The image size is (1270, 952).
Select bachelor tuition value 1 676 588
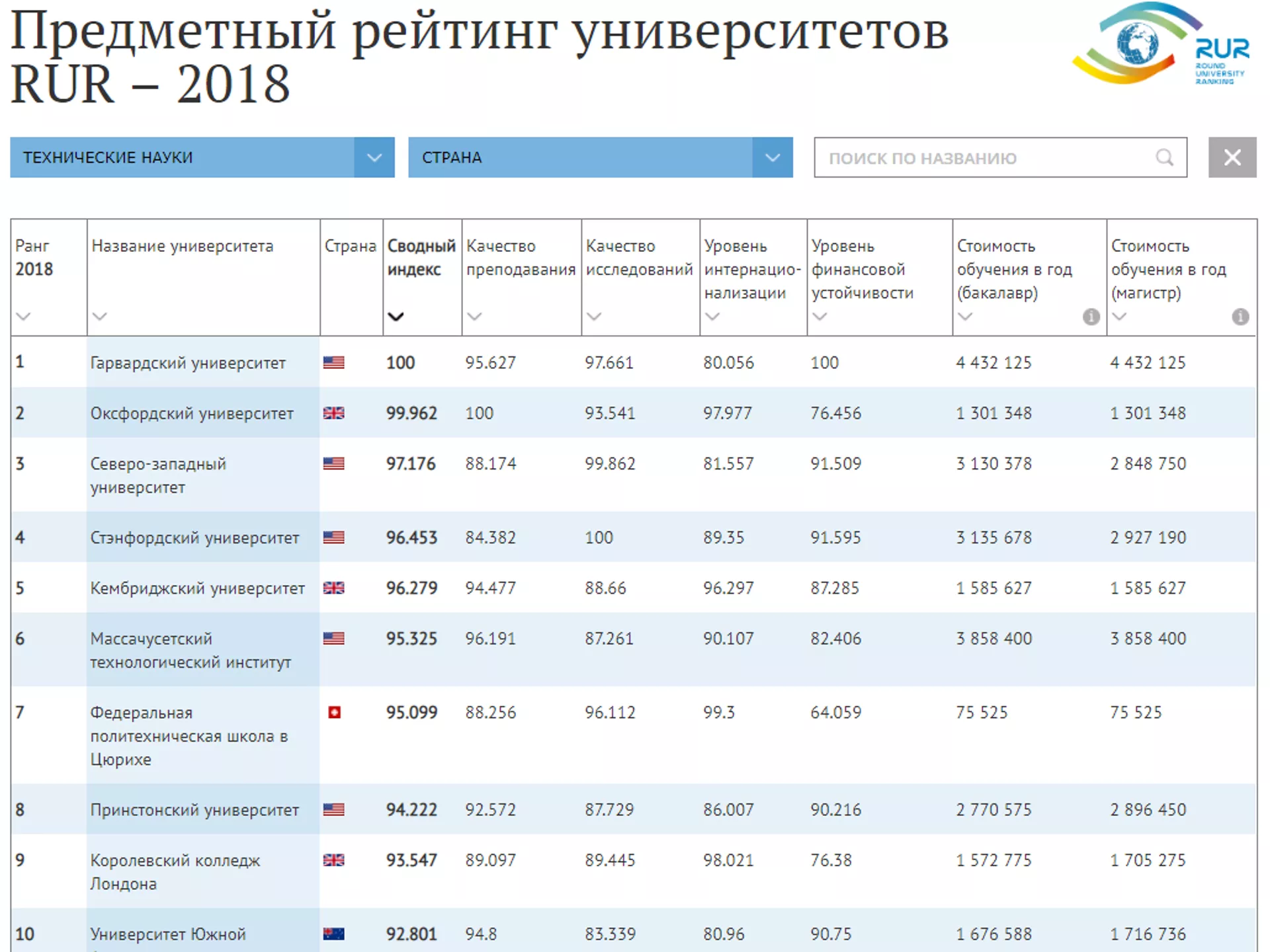pos(994,934)
